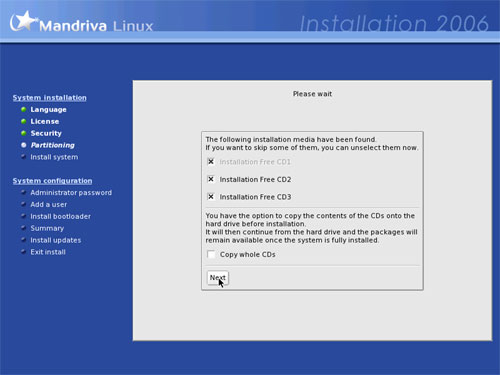Select System installation heading
The image size is (500, 375).
point(50,98)
